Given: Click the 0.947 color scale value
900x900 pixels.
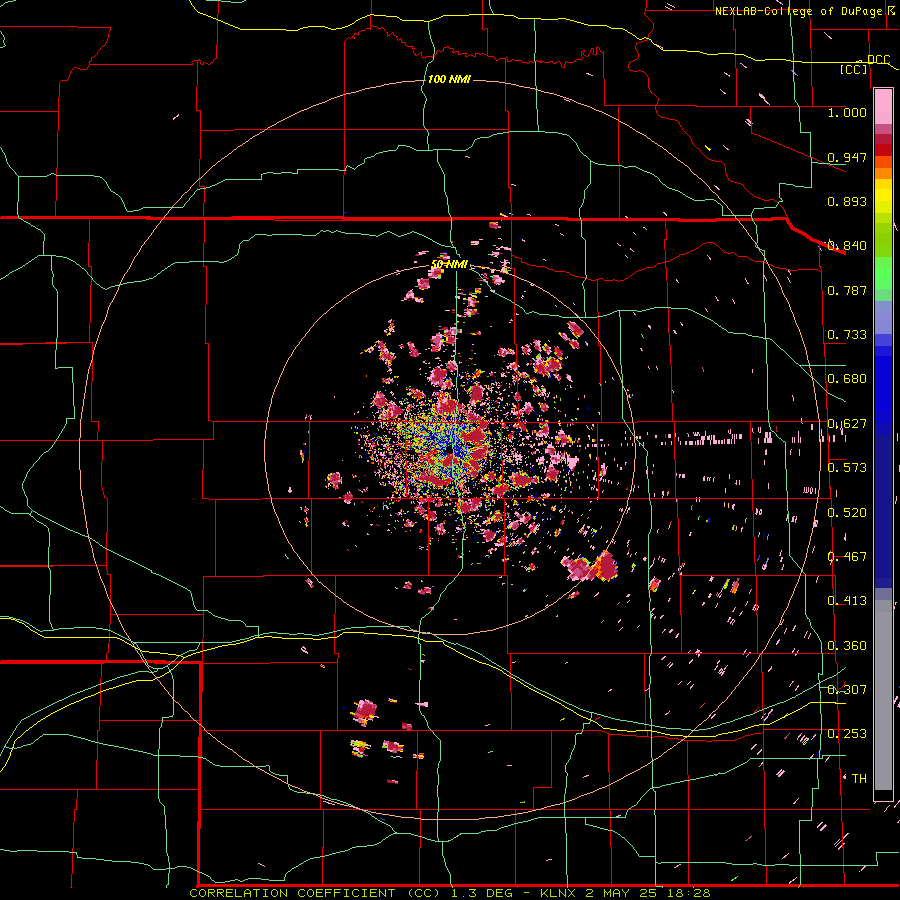Looking at the screenshot, I should tap(847, 157).
